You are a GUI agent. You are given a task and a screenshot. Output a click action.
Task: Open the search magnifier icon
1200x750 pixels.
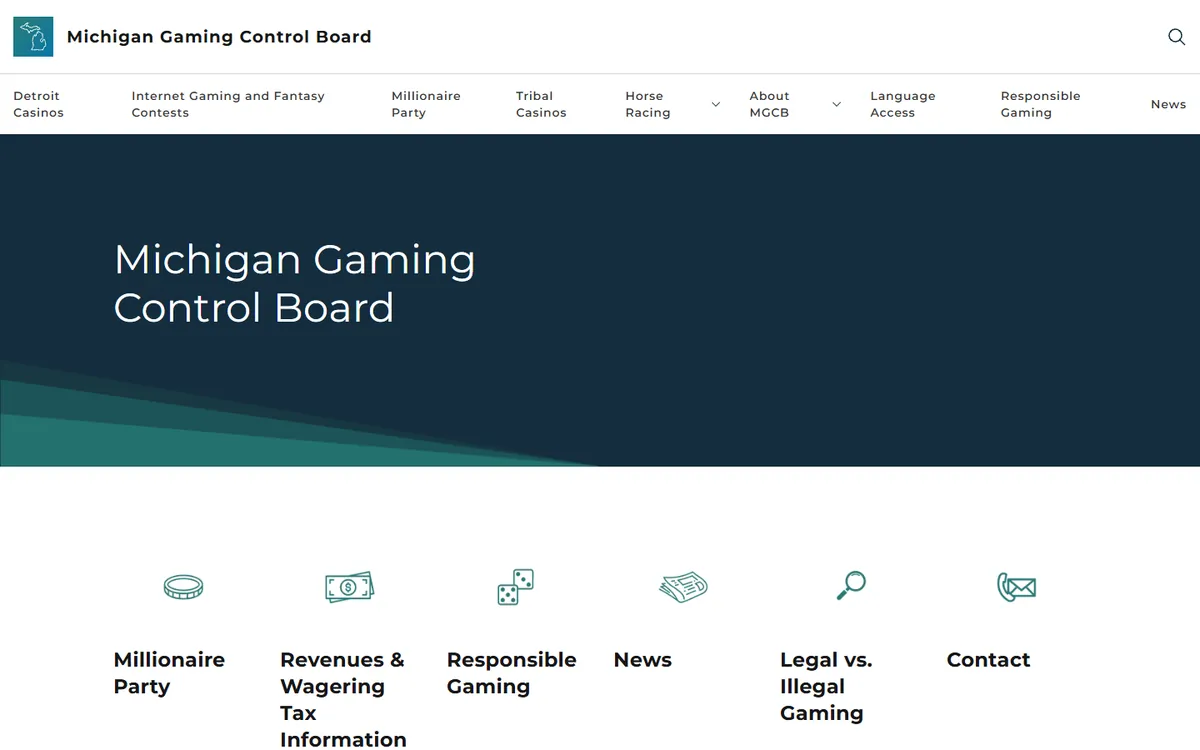[1176, 37]
